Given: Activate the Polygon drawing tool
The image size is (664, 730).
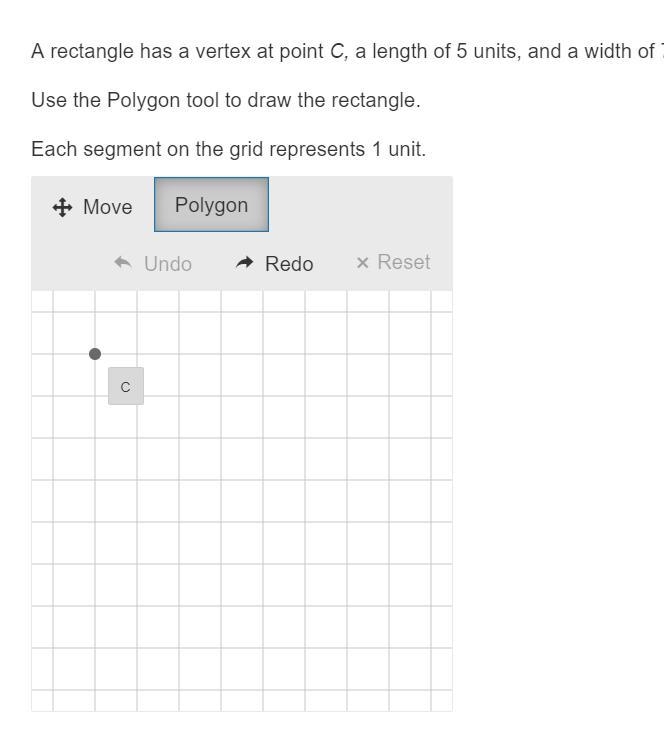Looking at the screenshot, I should [211, 204].
